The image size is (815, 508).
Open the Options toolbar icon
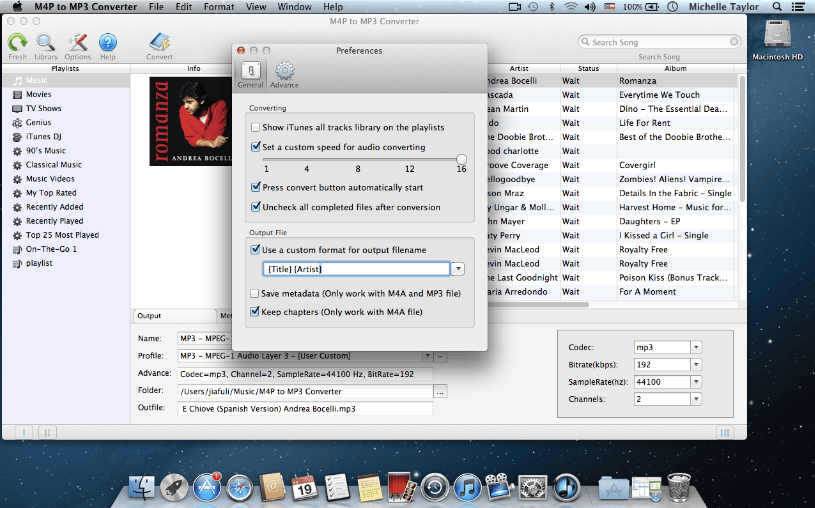pyautogui.click(x=77, y=43)
